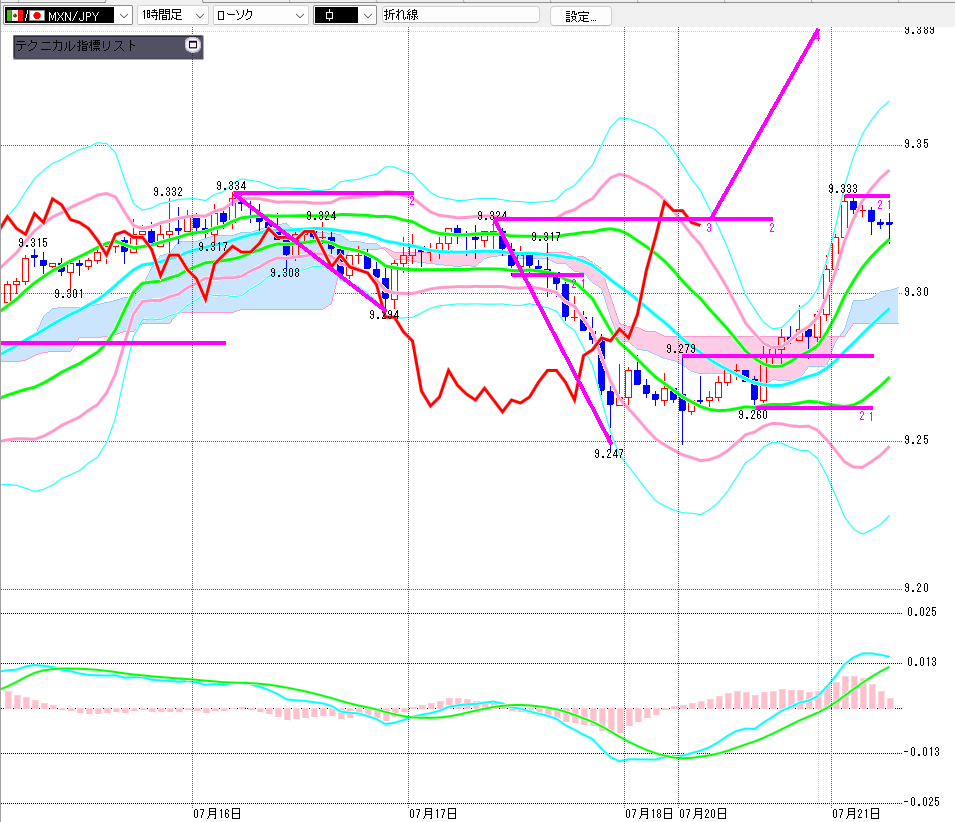Click the 9.247 low price label

[609, 454]
